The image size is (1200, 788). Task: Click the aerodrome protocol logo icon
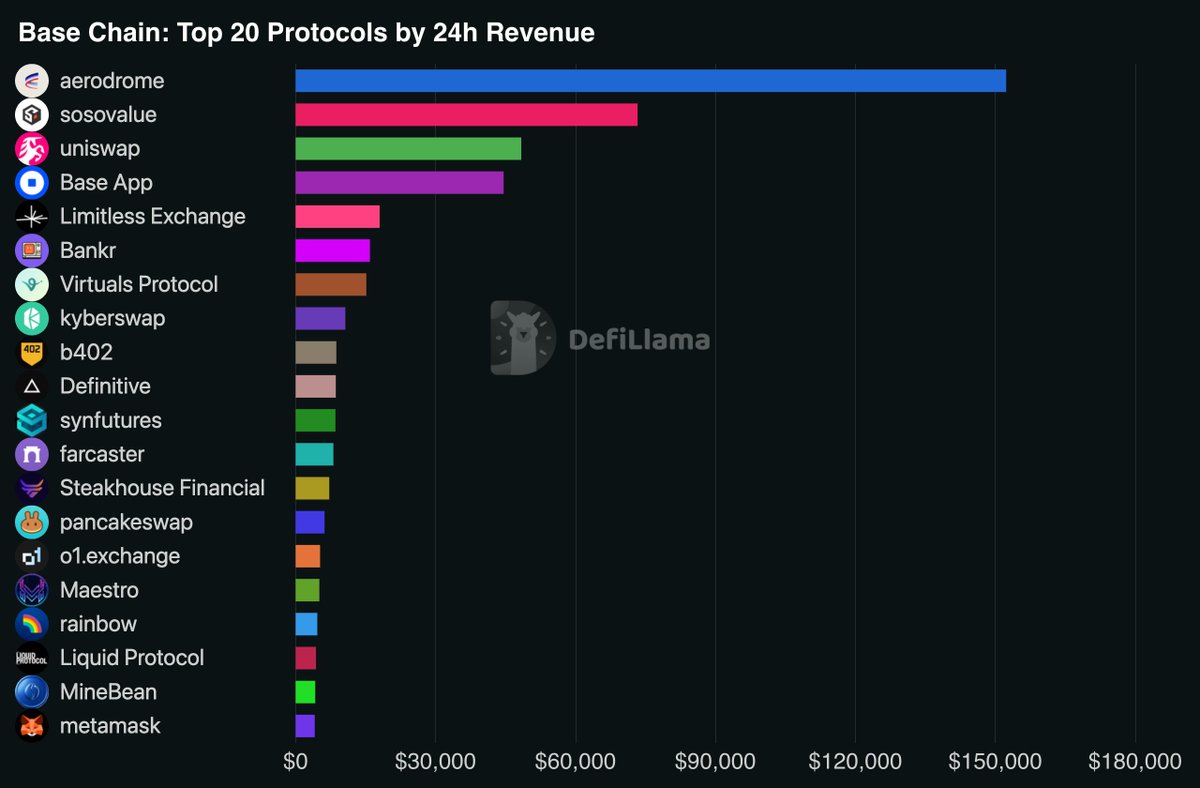pyautogui.click(x=32, y=81)
